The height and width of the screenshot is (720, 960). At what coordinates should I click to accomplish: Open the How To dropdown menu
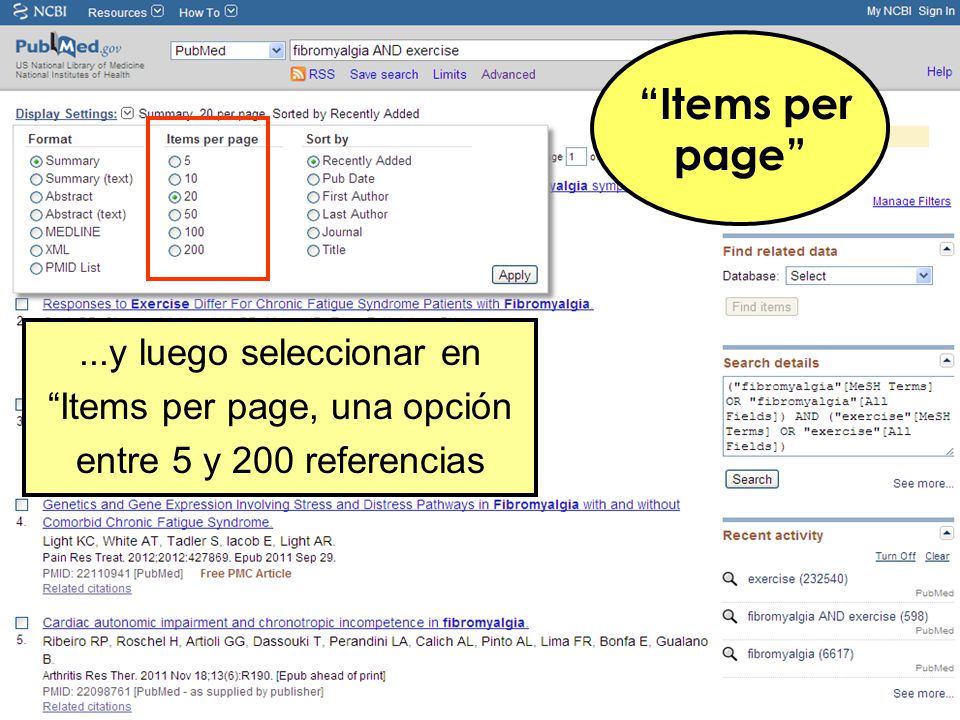click(208, 12)
